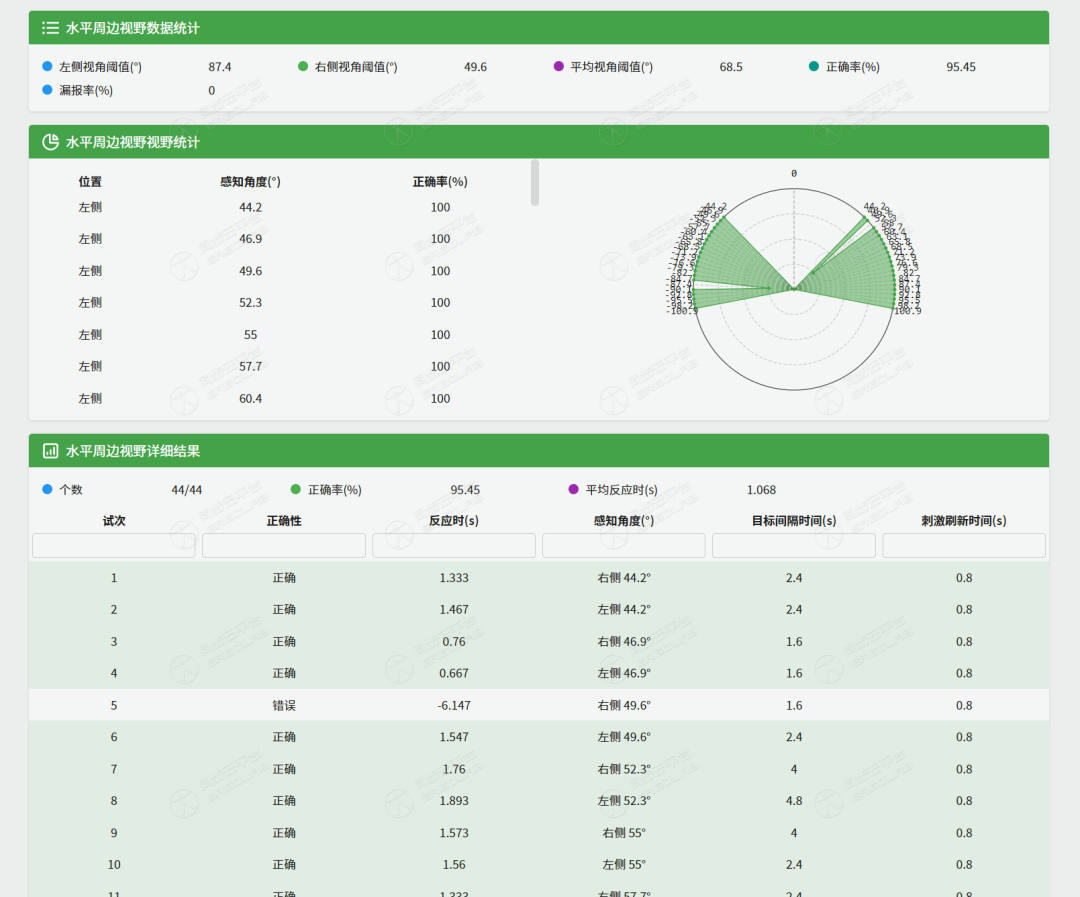The height and width of the screenshot is (897, 1080).
Task: Click the -6.147 reaction time value
Action: (454, 705)
